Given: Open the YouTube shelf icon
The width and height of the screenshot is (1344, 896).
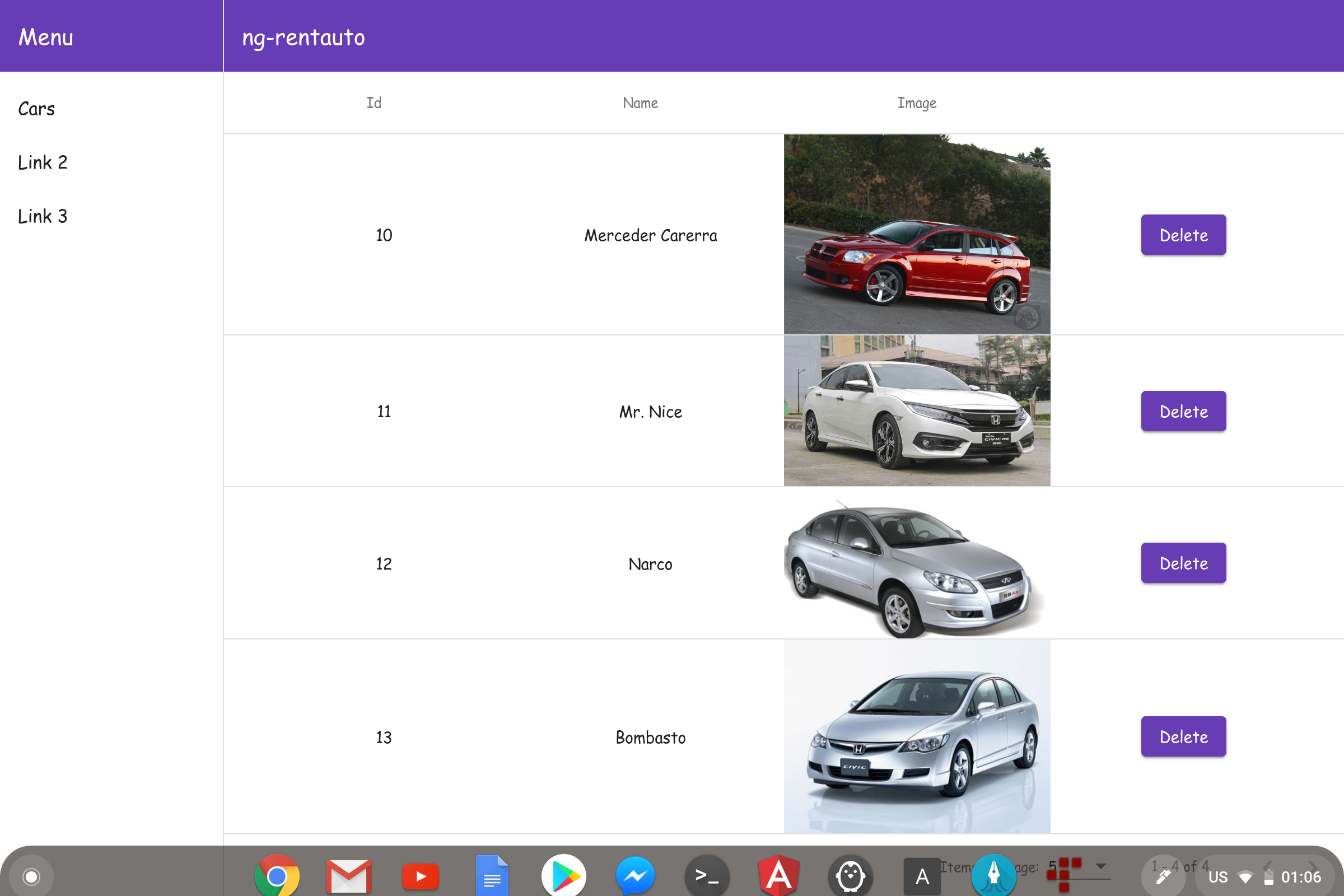Looking at the screenshot, I should pos(421,875).
